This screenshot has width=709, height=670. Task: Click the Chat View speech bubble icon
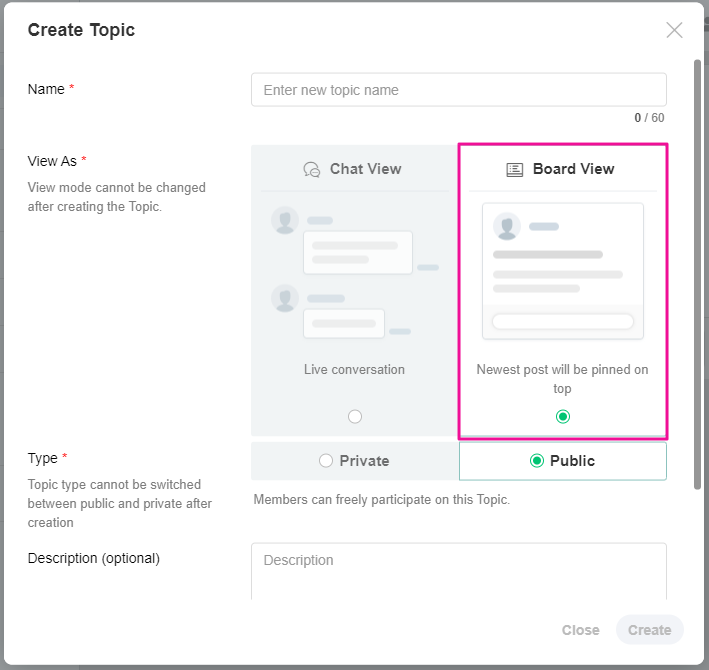click(312, 170)
